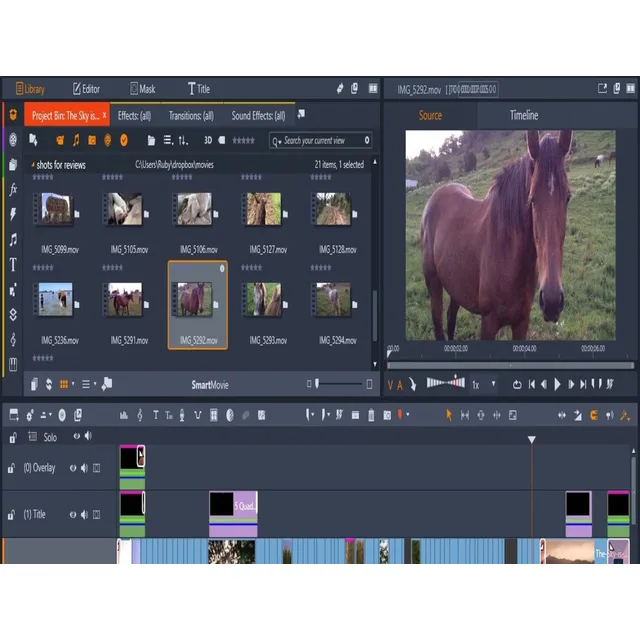Viewport: 640px width, 640px height.
Task: Click the Solo track button
Action: [50, 438]
